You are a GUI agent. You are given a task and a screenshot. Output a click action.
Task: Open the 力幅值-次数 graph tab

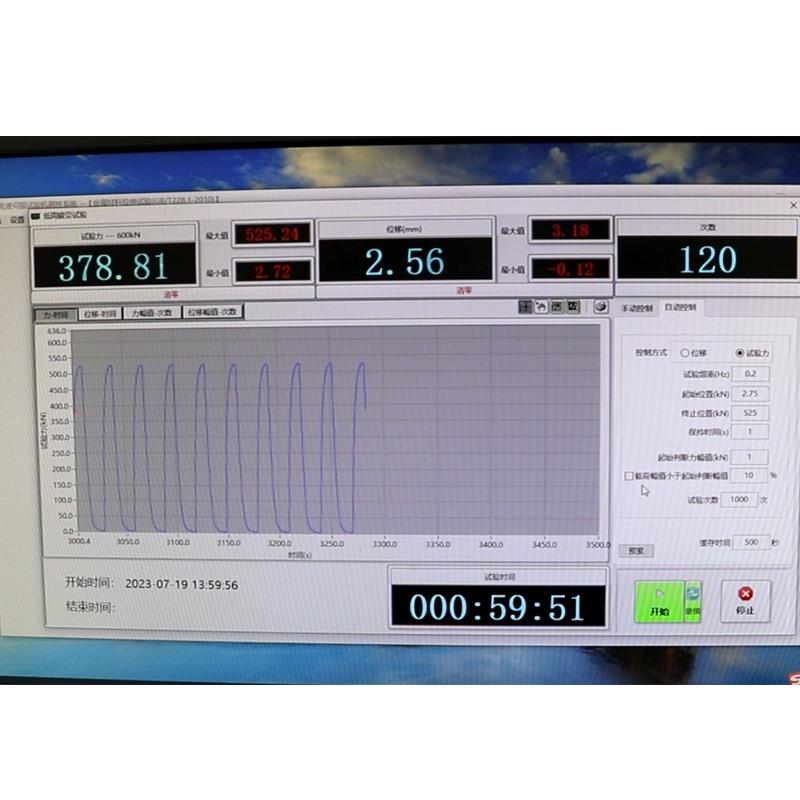click(152, 313)
